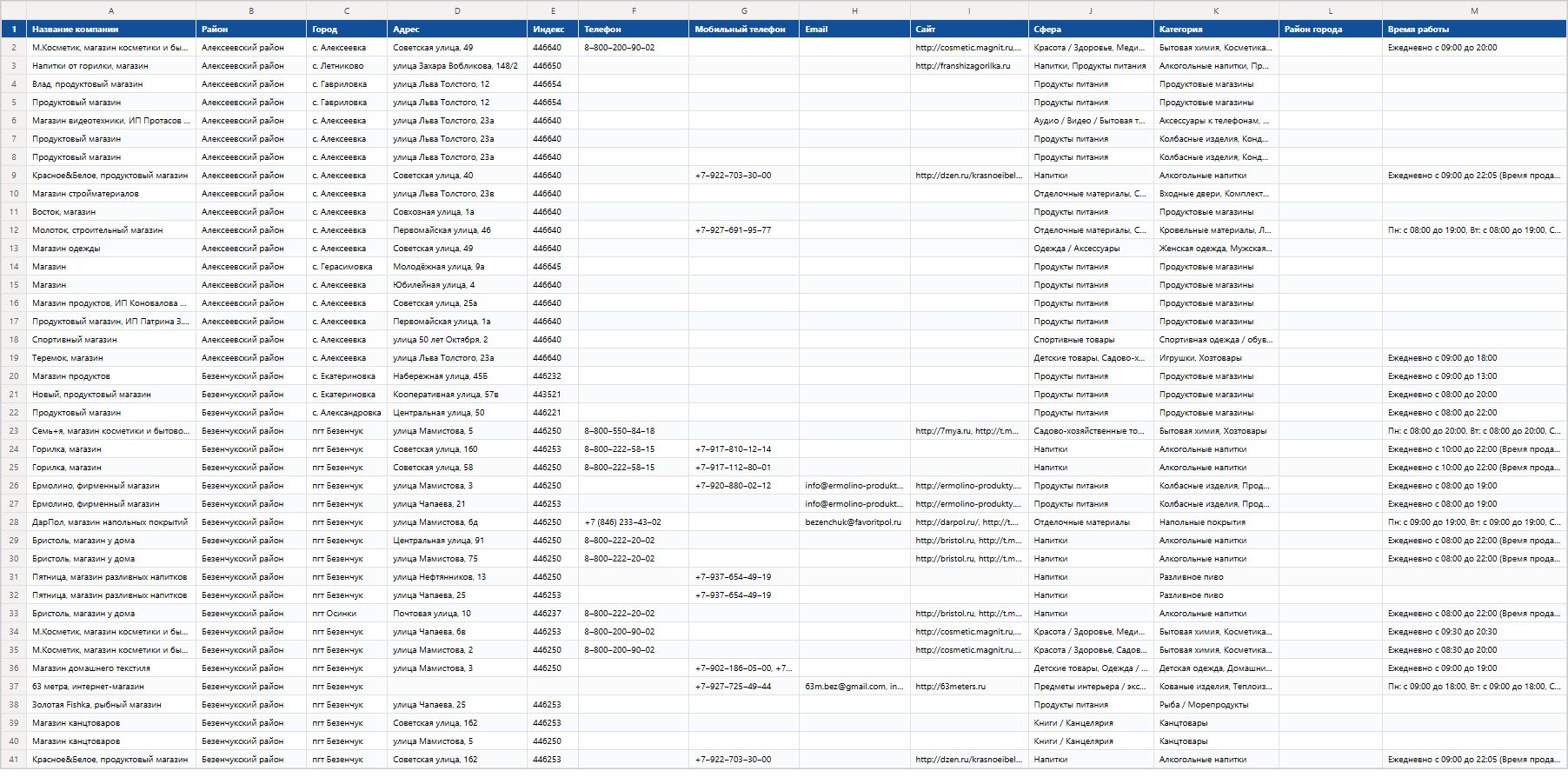Image resolution: width=1568 pixels, height=784 pixels.
Task: Click postal index '443521'
Action: (553, 395)
